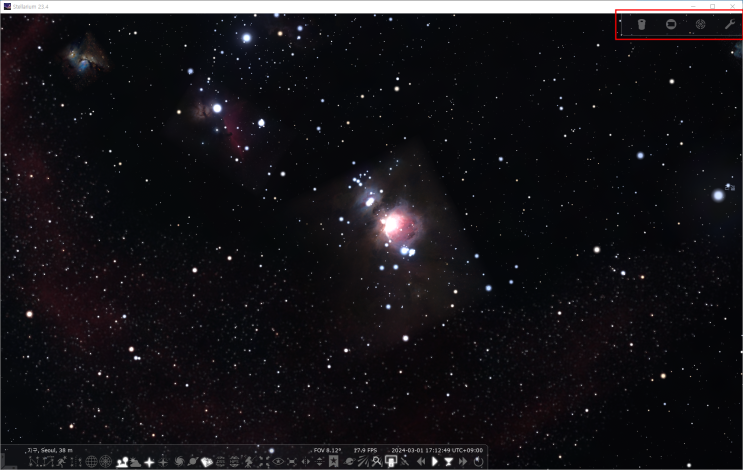Play time at normal rate
This screenshot has width=743, height=470.
click(435, 462)
